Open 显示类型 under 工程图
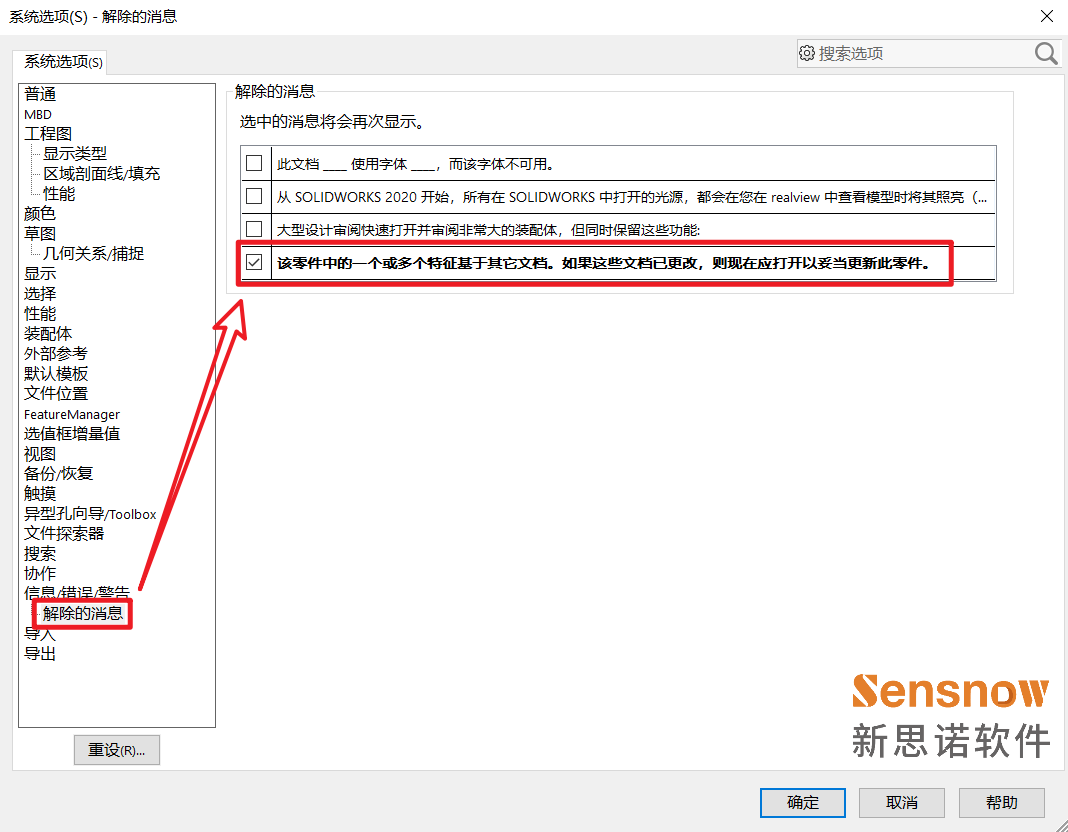Screen dimensions: 1068x832 pyautogui.click(x=74, y=154)
